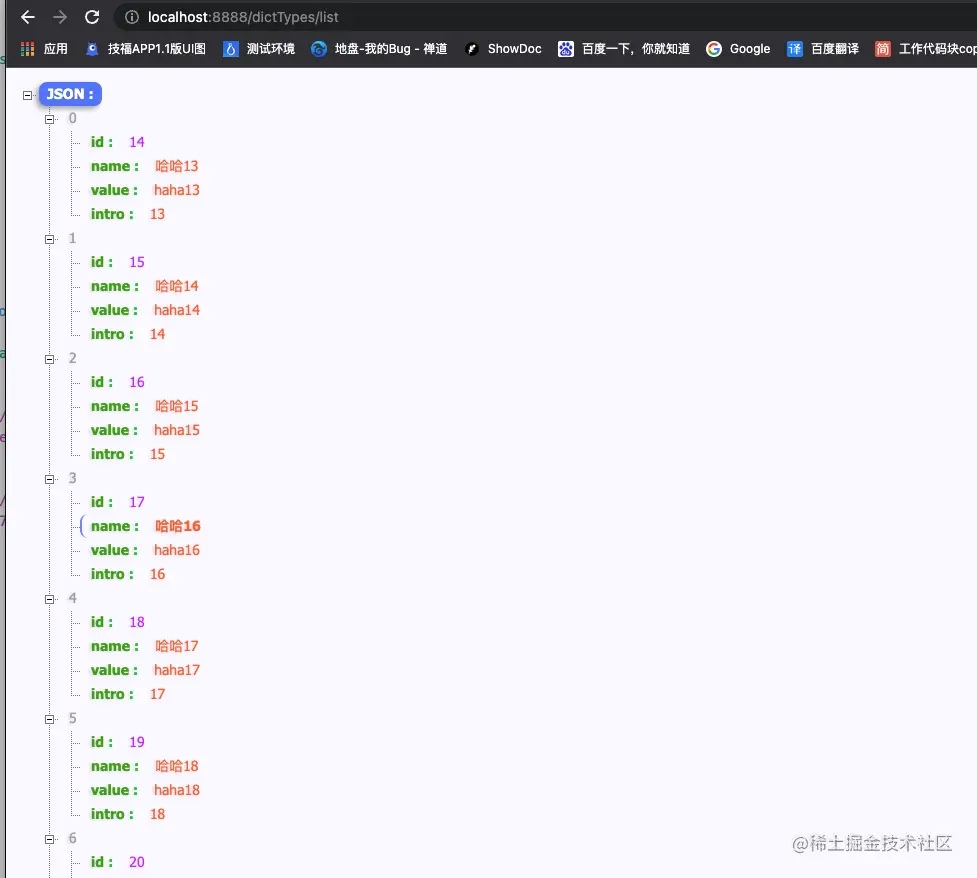Open the 技福APP1.1版UI图 bookmark

(145, 49)
